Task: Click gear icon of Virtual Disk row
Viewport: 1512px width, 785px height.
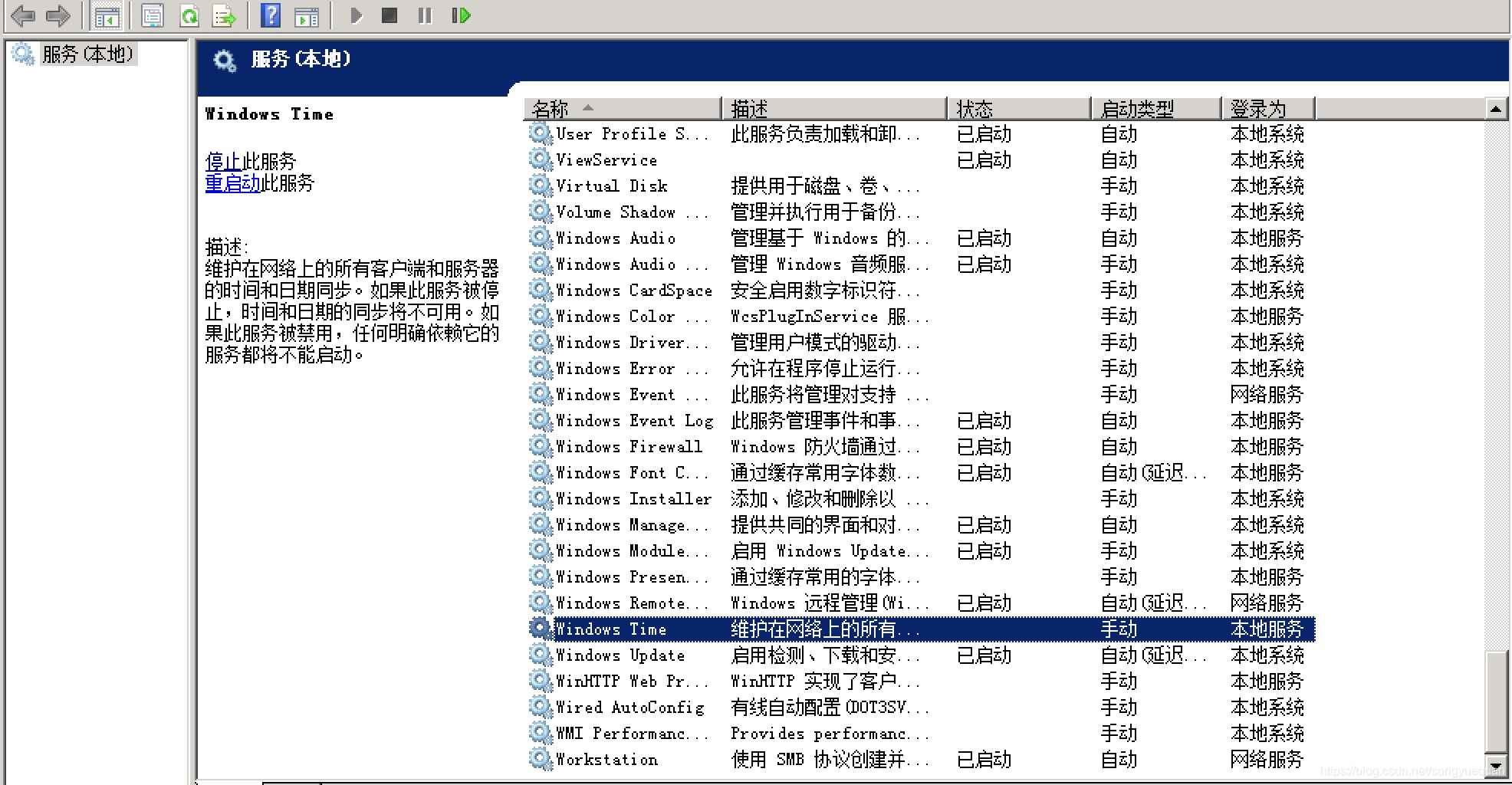Action: pyautogui.click(x=541, y=186)
